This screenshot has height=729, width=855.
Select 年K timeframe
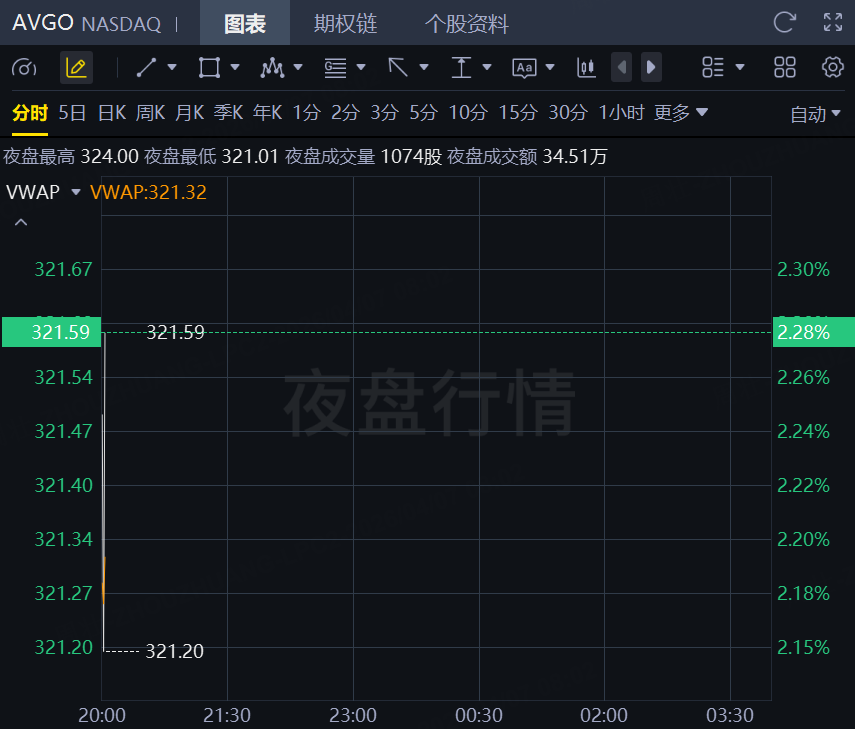point(267,113)
